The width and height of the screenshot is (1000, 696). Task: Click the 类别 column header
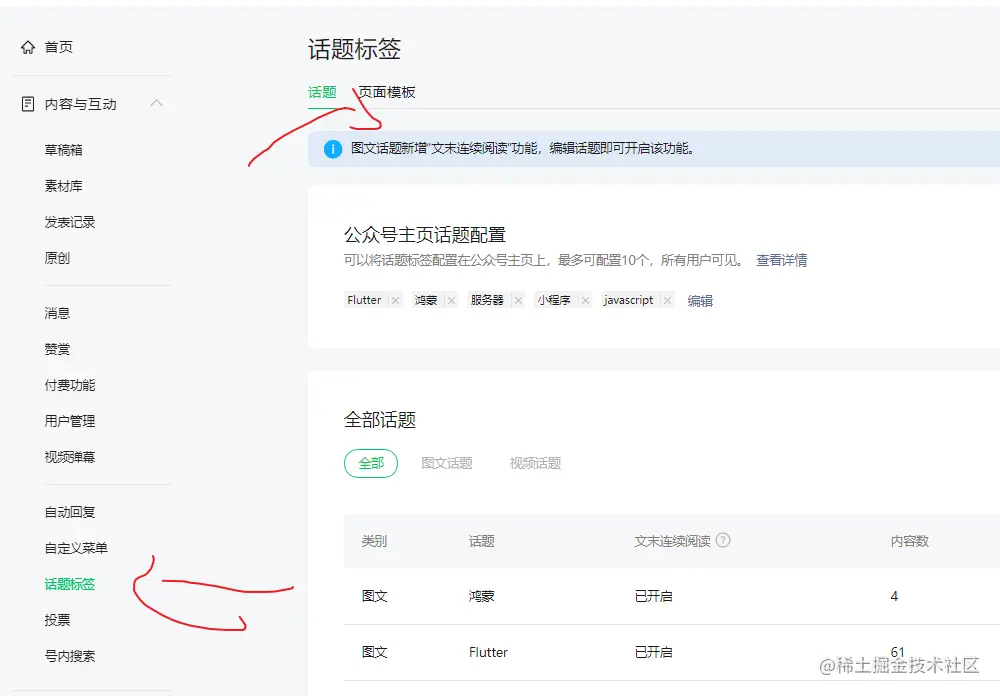point(374,541)
